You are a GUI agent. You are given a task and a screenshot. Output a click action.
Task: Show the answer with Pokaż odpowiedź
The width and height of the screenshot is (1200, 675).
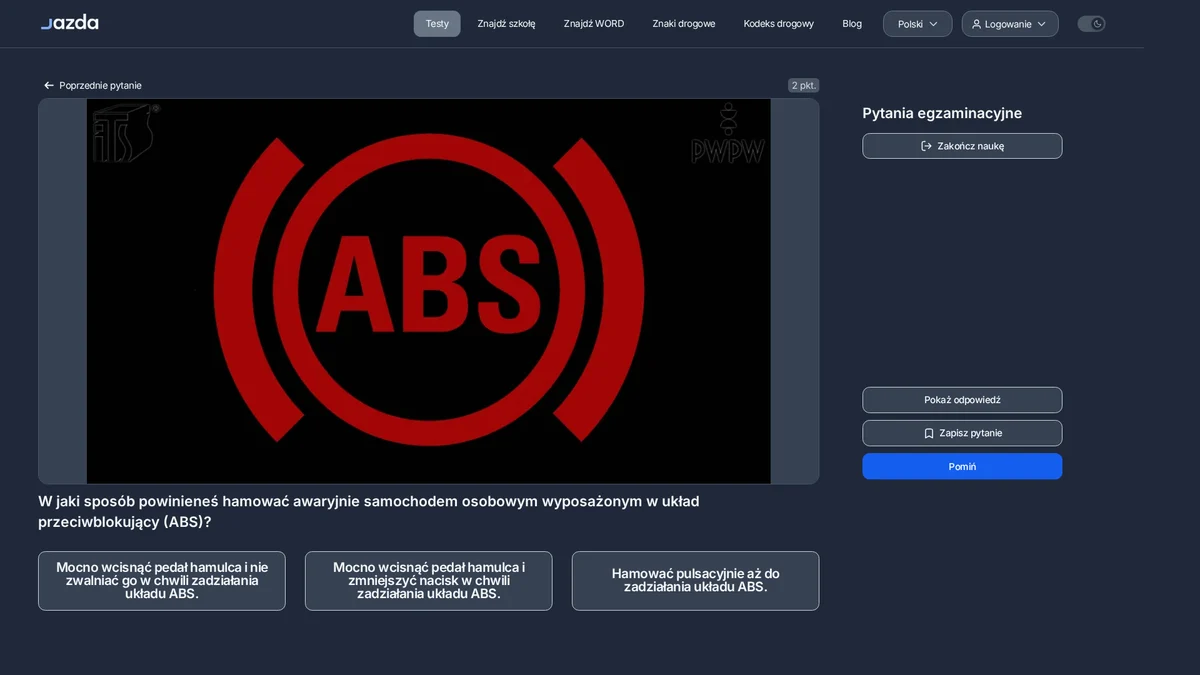coord(962,400)
